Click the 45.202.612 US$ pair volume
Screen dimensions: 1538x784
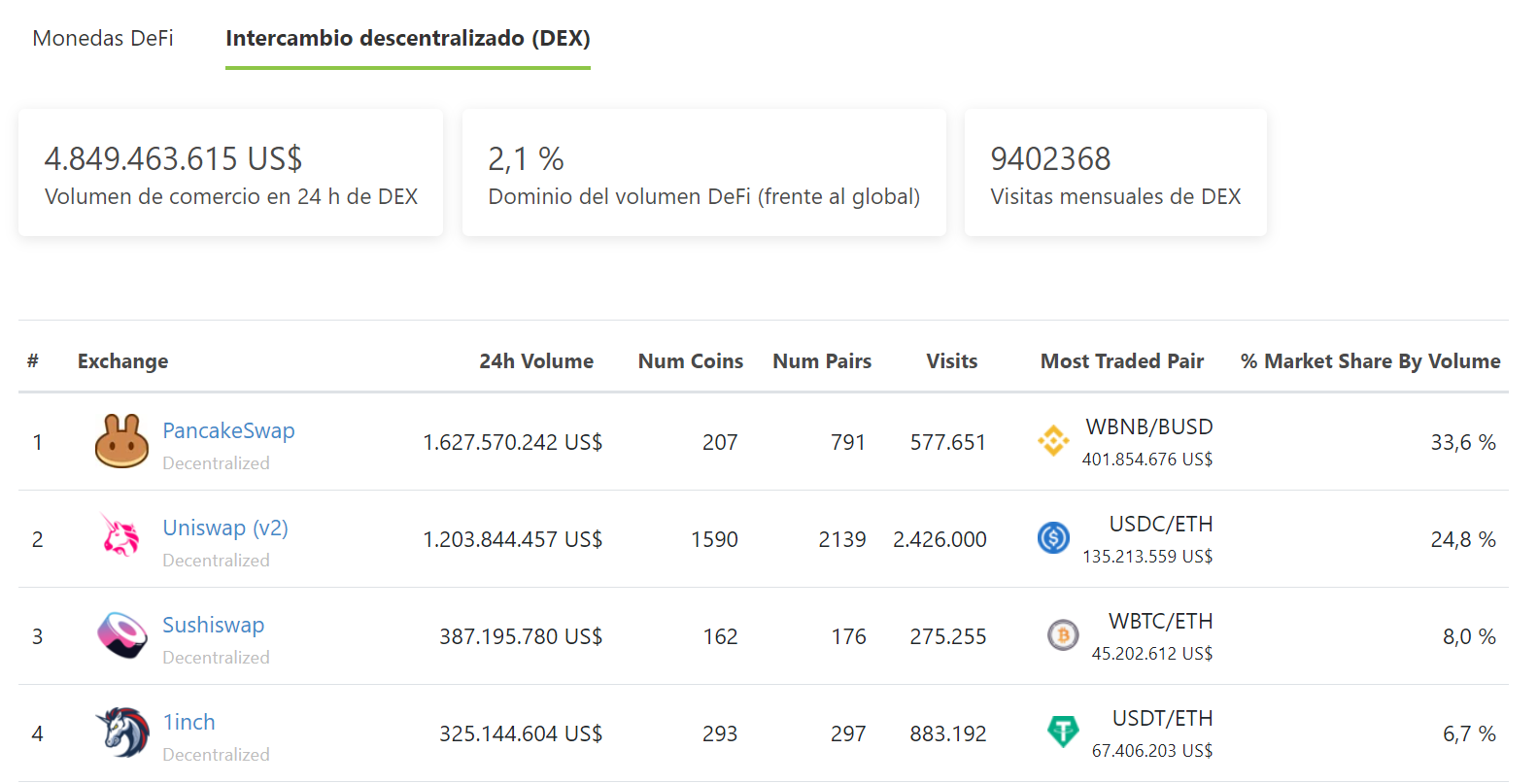1152,654
